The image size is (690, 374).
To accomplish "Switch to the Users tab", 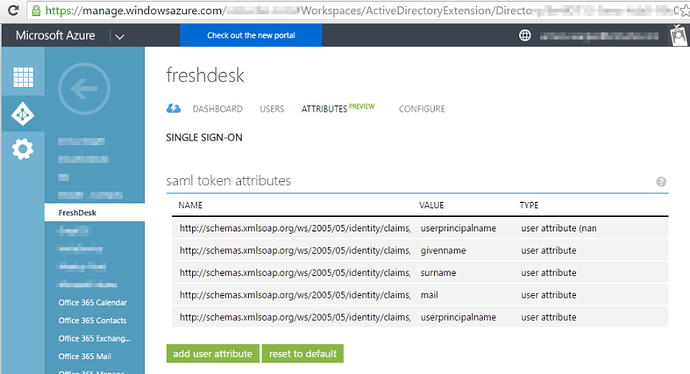I will tap(272, 109).
